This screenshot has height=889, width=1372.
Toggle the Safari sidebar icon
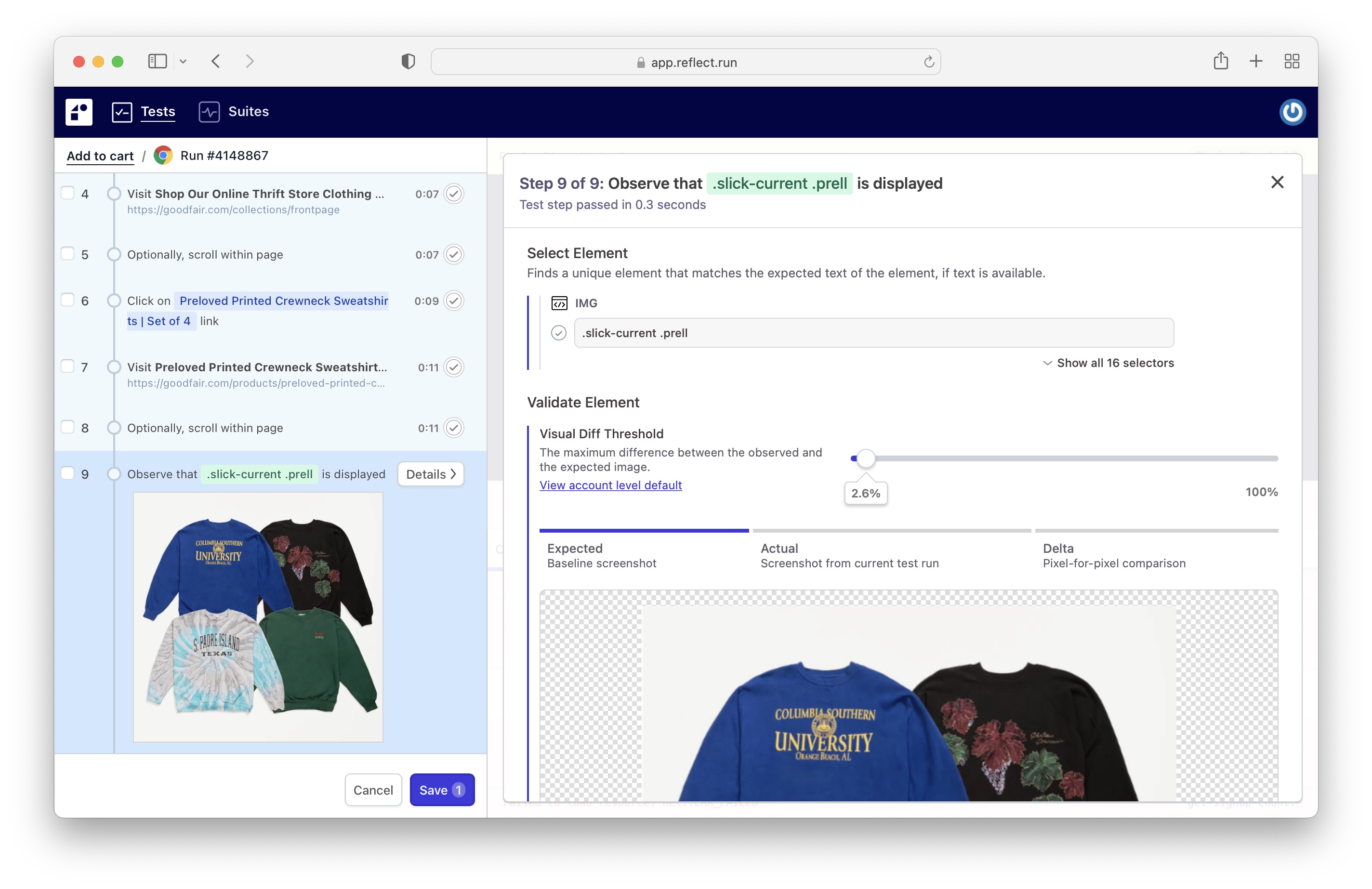tap(157, 62)
